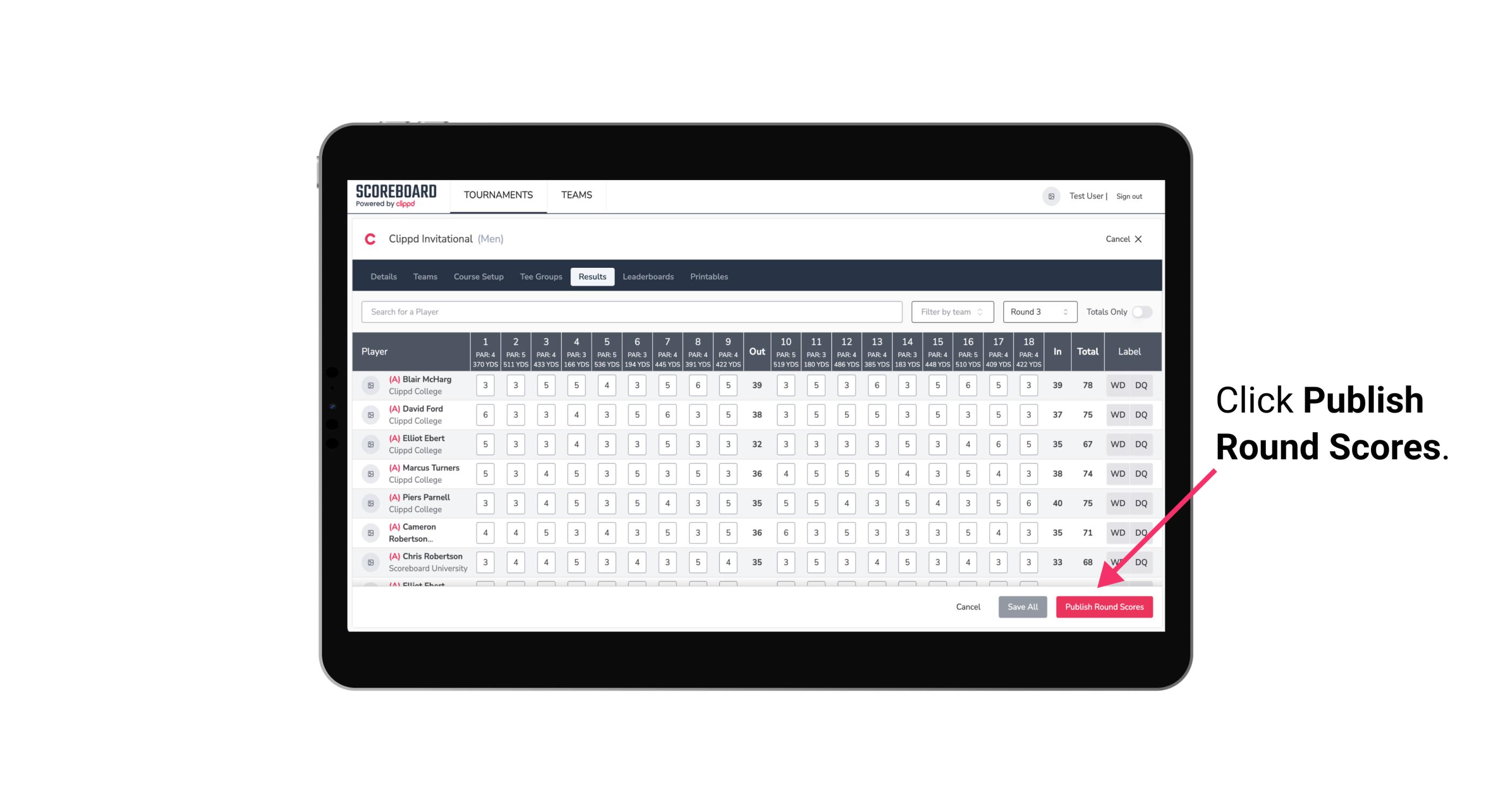
Task: Click the WD icon for Elliot Ebert
Action: click(1116, 444)
